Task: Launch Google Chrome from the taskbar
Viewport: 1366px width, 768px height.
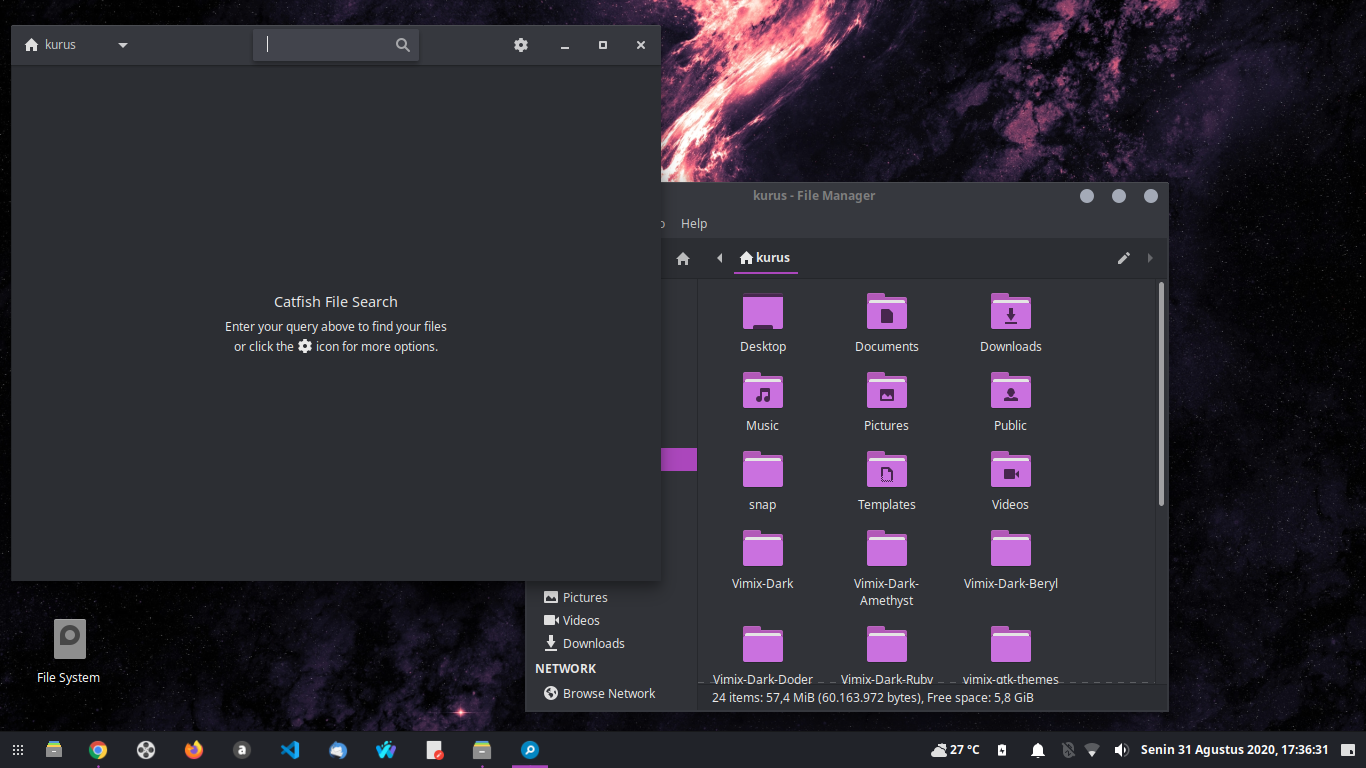Action: coord(97,749)
